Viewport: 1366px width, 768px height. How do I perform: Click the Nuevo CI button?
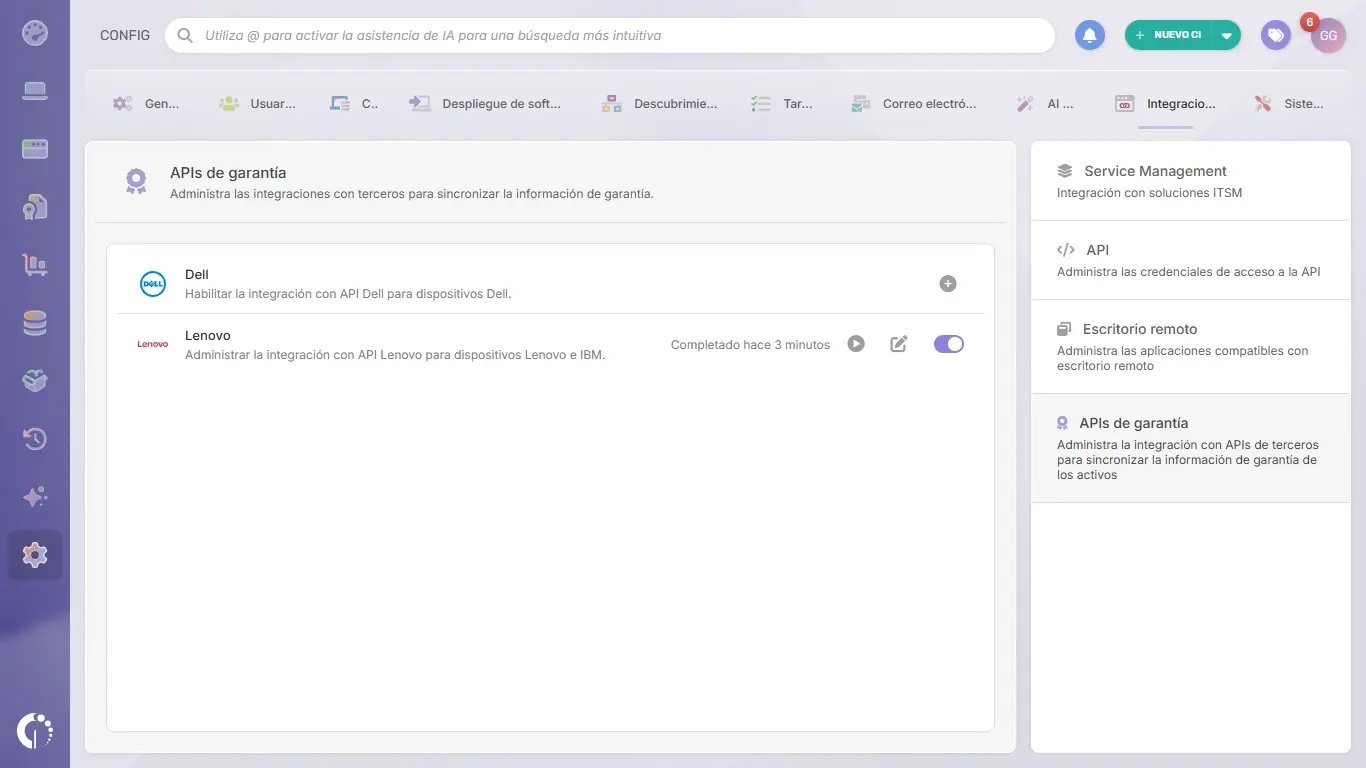tap(1168, 35)
